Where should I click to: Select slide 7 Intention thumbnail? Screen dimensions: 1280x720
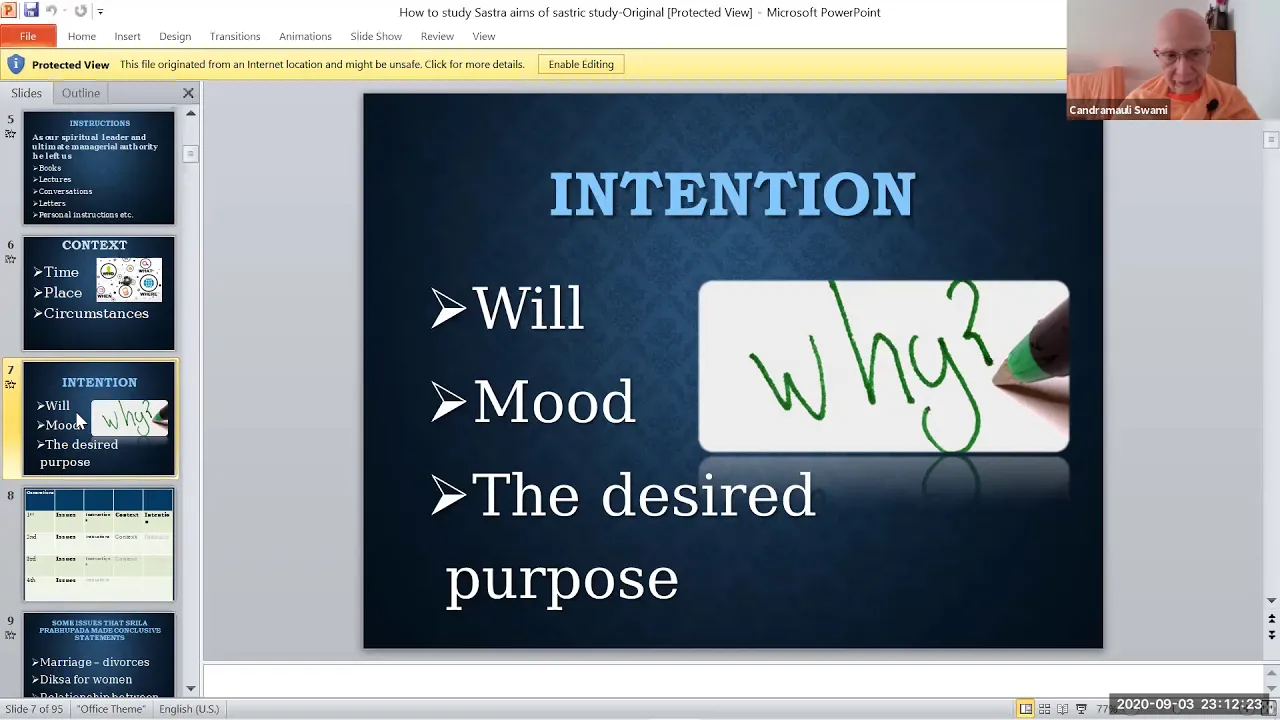tap(99, 419)
